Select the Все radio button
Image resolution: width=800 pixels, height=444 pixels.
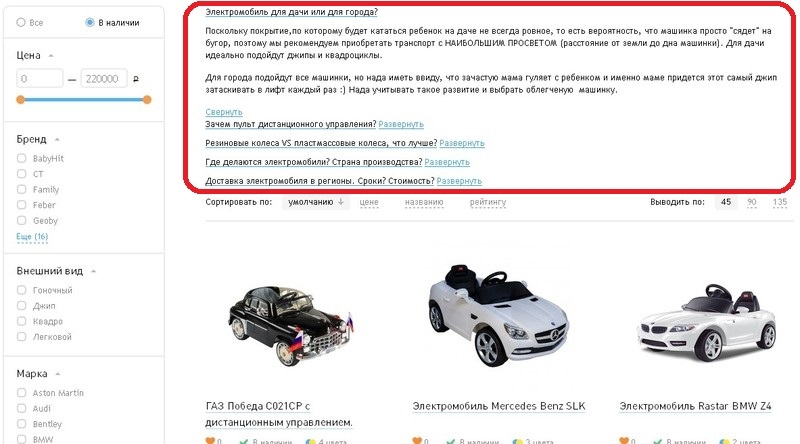(x=21, y=22)
